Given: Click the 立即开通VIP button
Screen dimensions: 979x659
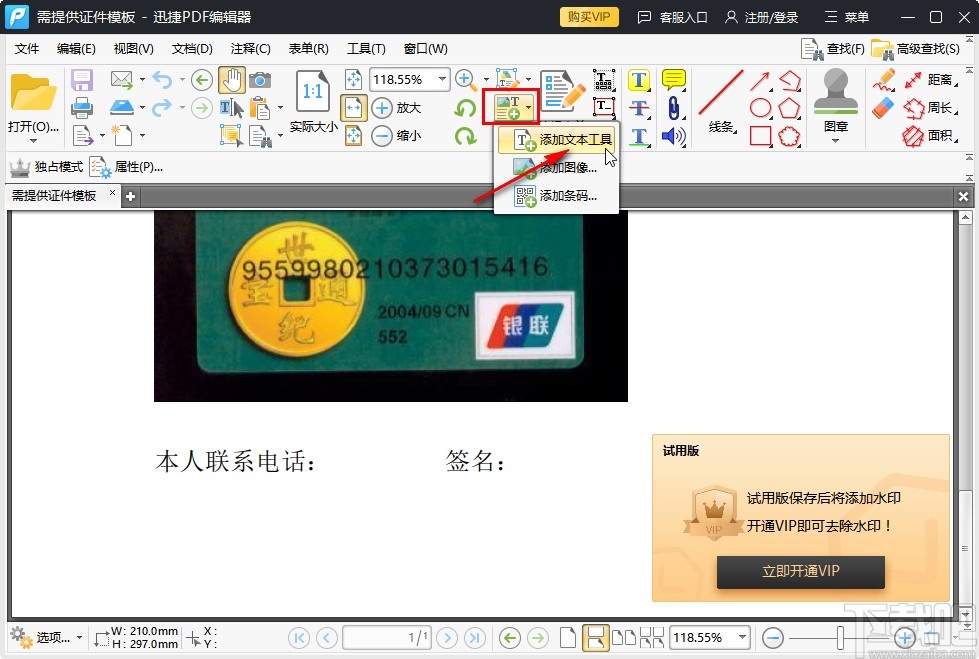Looking at the screenshot, I should (800, 572).
